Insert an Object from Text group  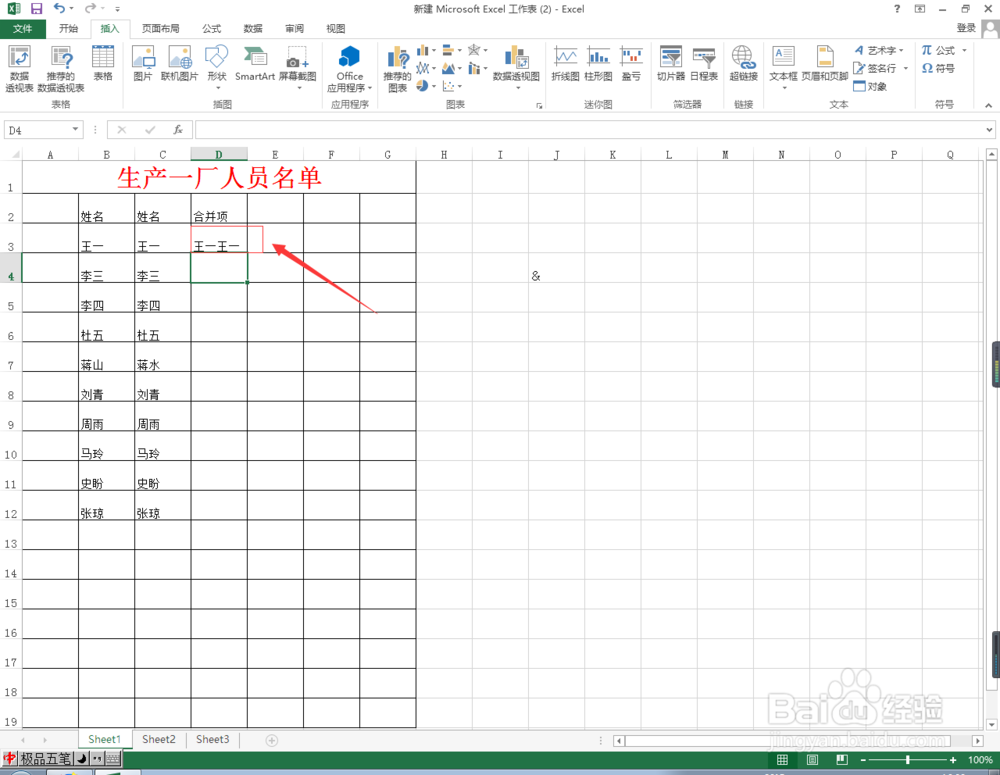pyautogui.click(x=871, y=86)
